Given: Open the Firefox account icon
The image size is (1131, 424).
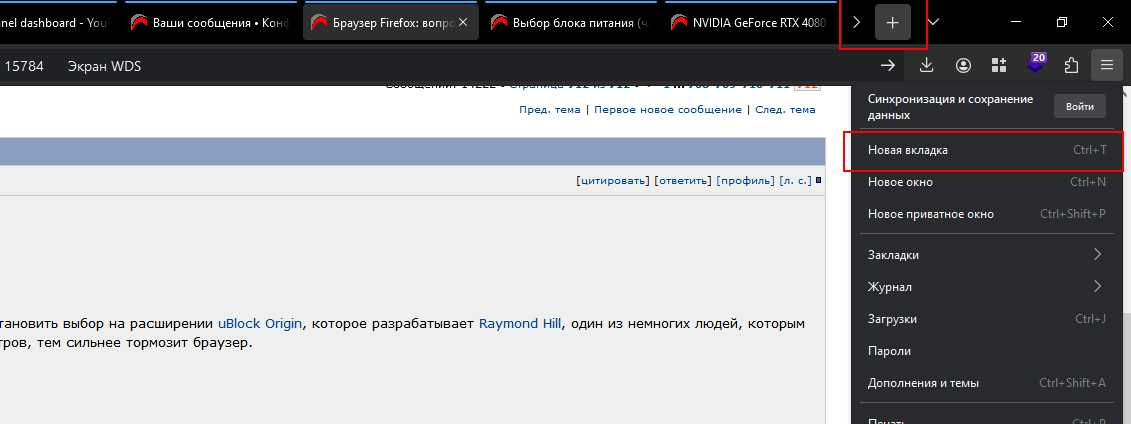Looking at the screenshot, I should click(x=963, y=66).
